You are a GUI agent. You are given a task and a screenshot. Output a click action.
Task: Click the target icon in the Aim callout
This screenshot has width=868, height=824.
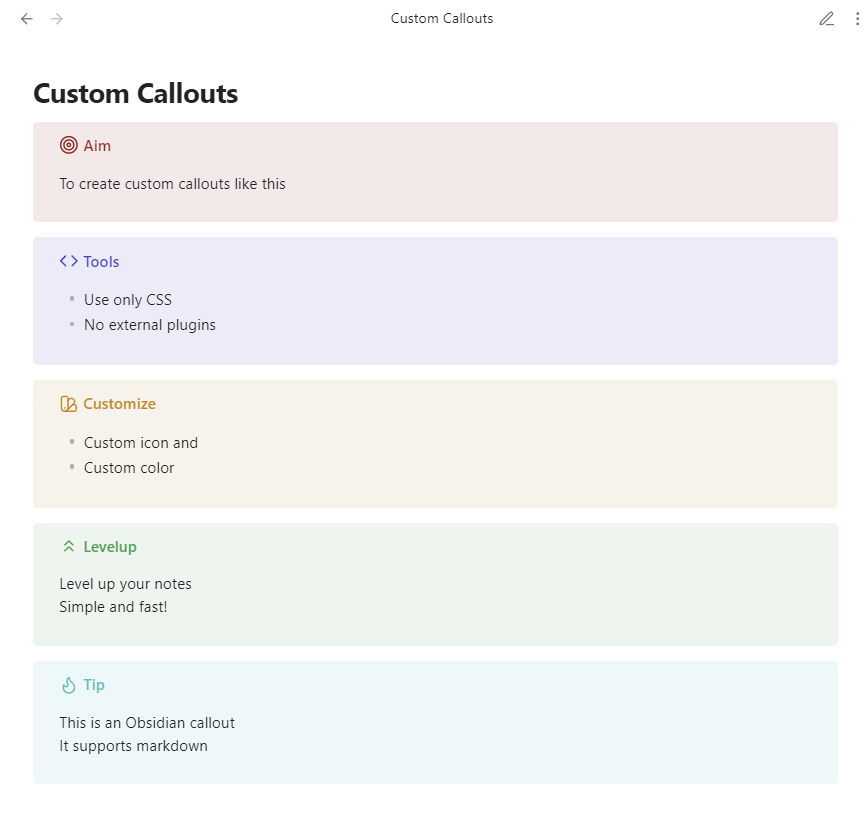pos(67,145)
